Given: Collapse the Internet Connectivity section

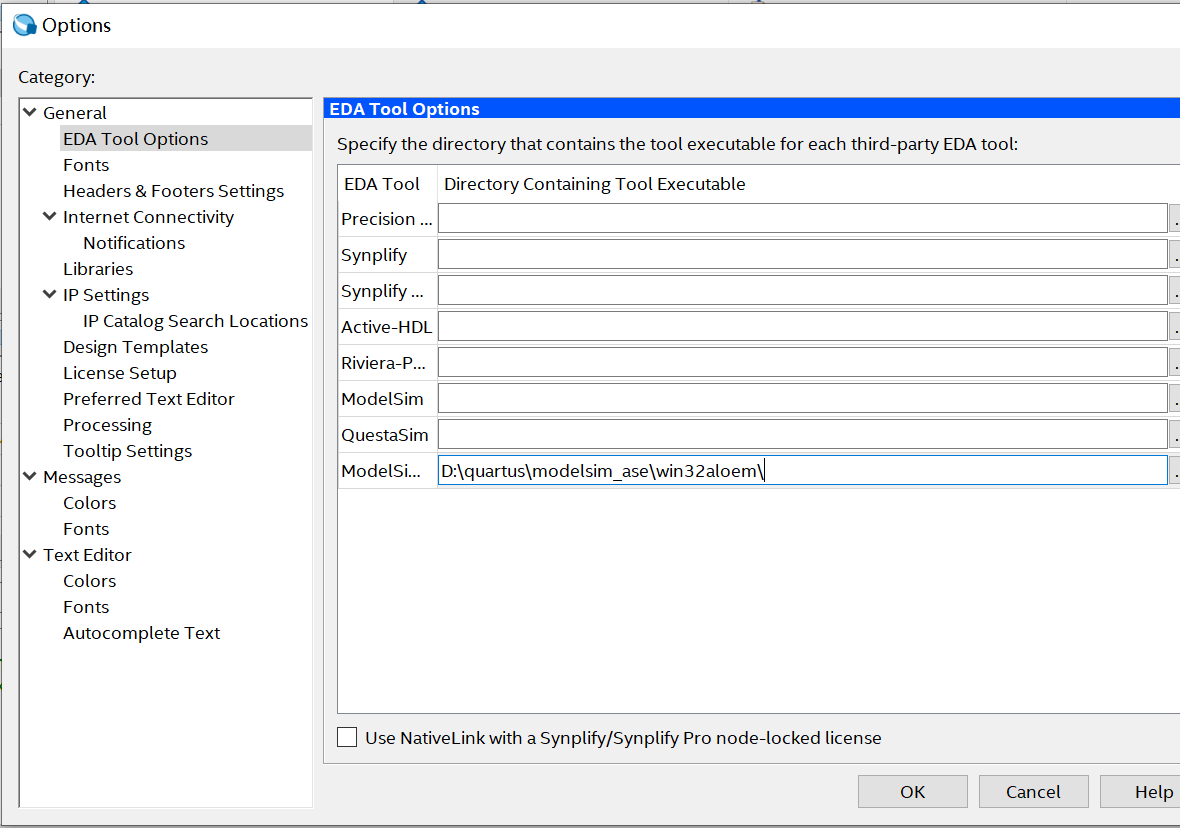Looking at the screenshot, I should pos(47,216).
